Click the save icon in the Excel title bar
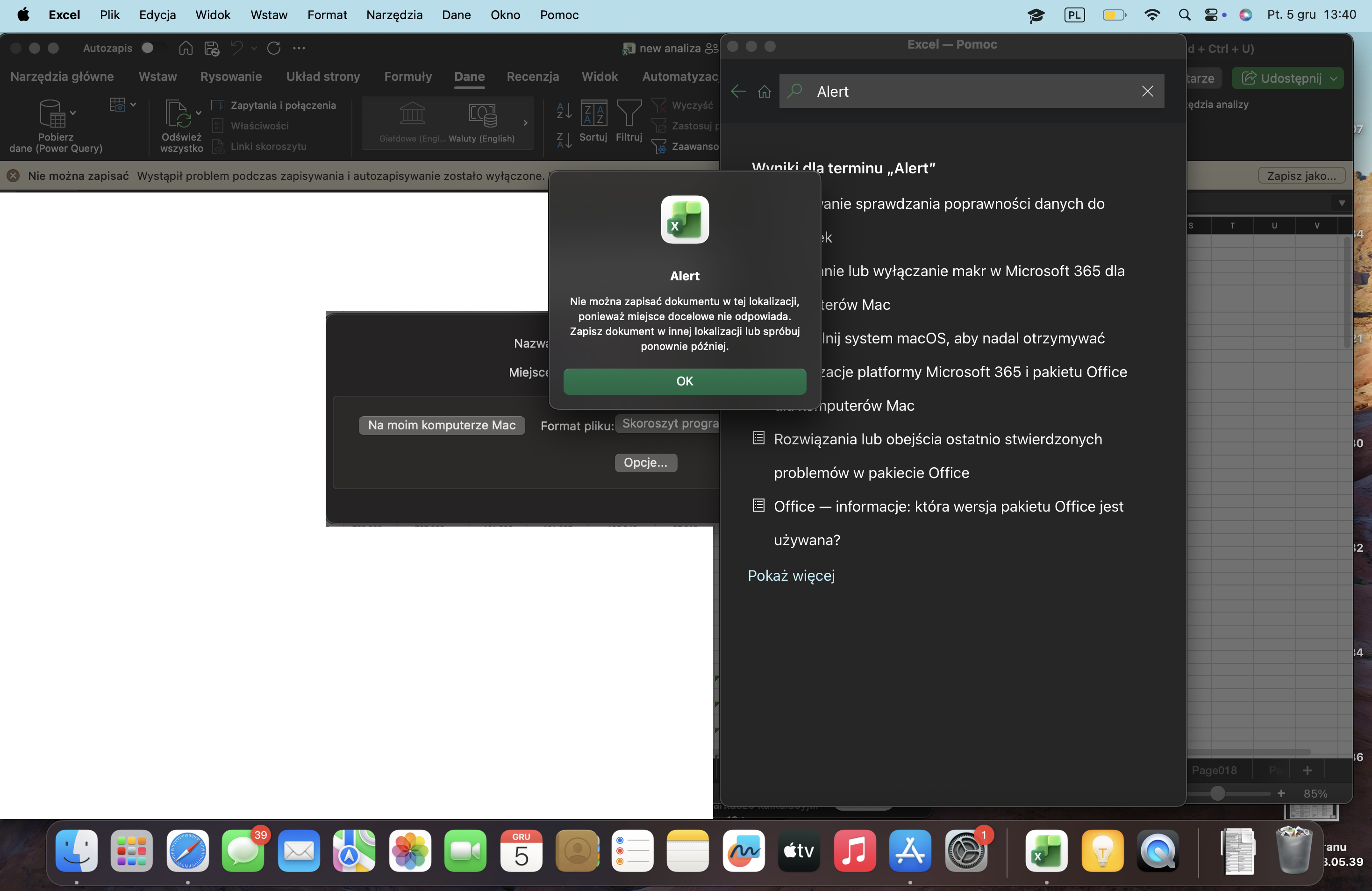This screenshot has width=1372, height=891. pyautogui.click(x=212, y=48)
